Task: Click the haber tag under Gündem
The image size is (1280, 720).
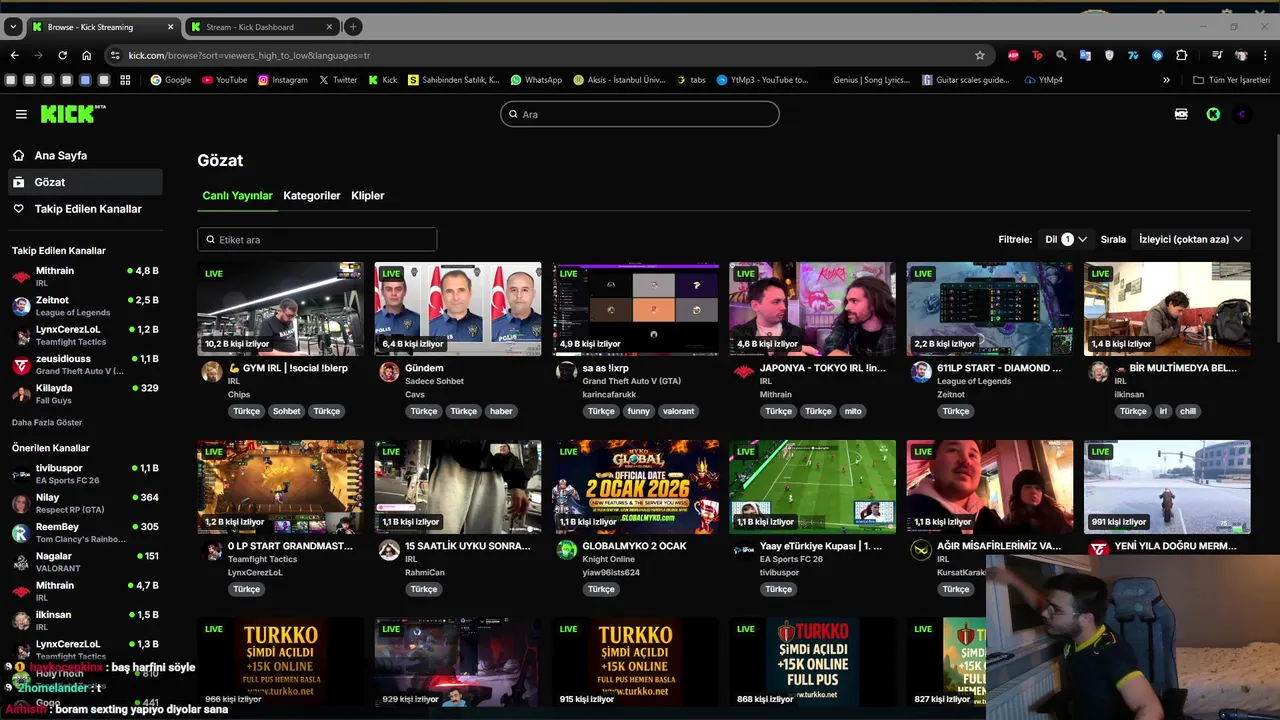Action: click(501, 411)
